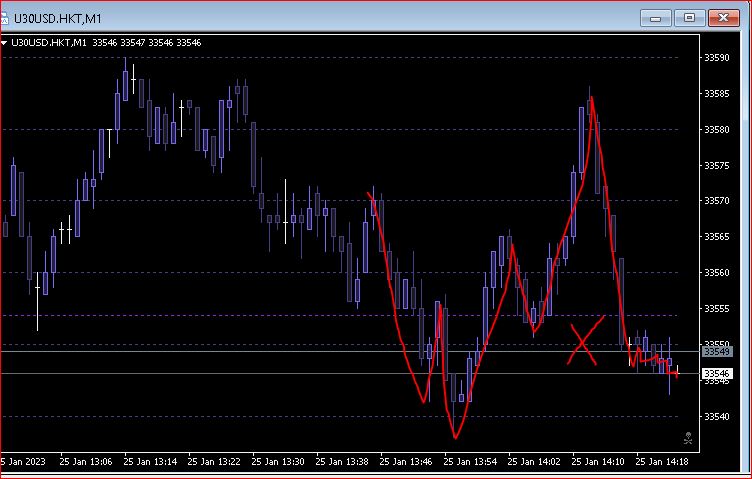Click the 33575 price scale label
Screen dimensions: 752x479
(x=717, y=165)
